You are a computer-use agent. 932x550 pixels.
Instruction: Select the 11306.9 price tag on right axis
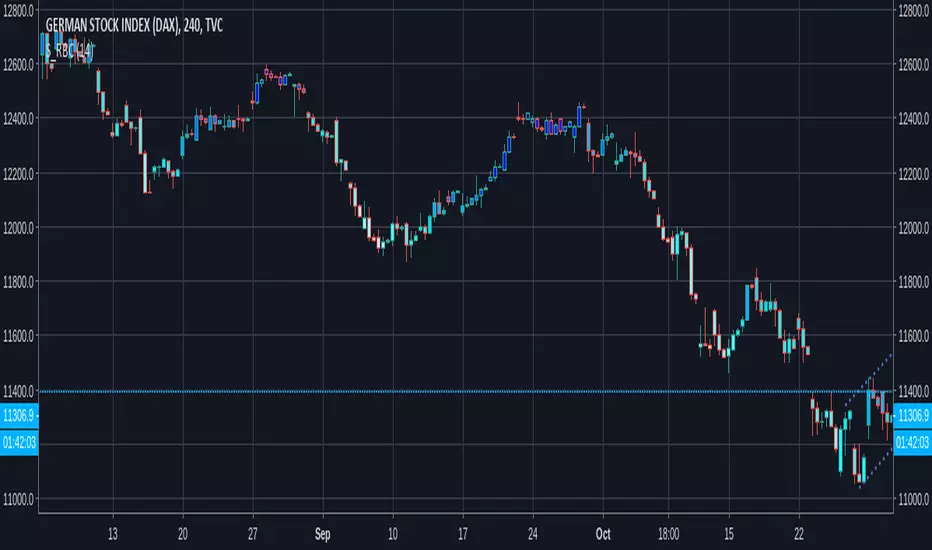912,415
